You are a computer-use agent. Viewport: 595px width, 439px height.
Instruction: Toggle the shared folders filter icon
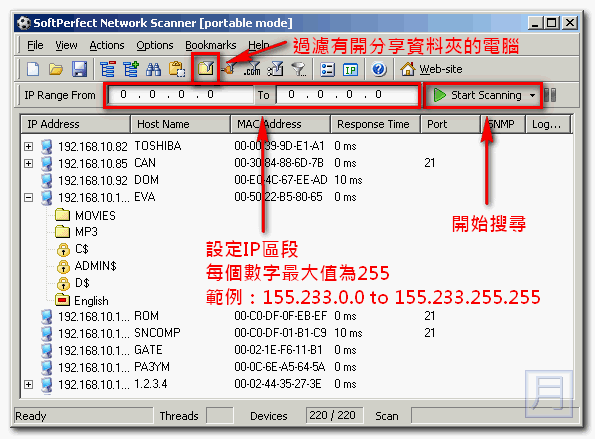point(206,69)
